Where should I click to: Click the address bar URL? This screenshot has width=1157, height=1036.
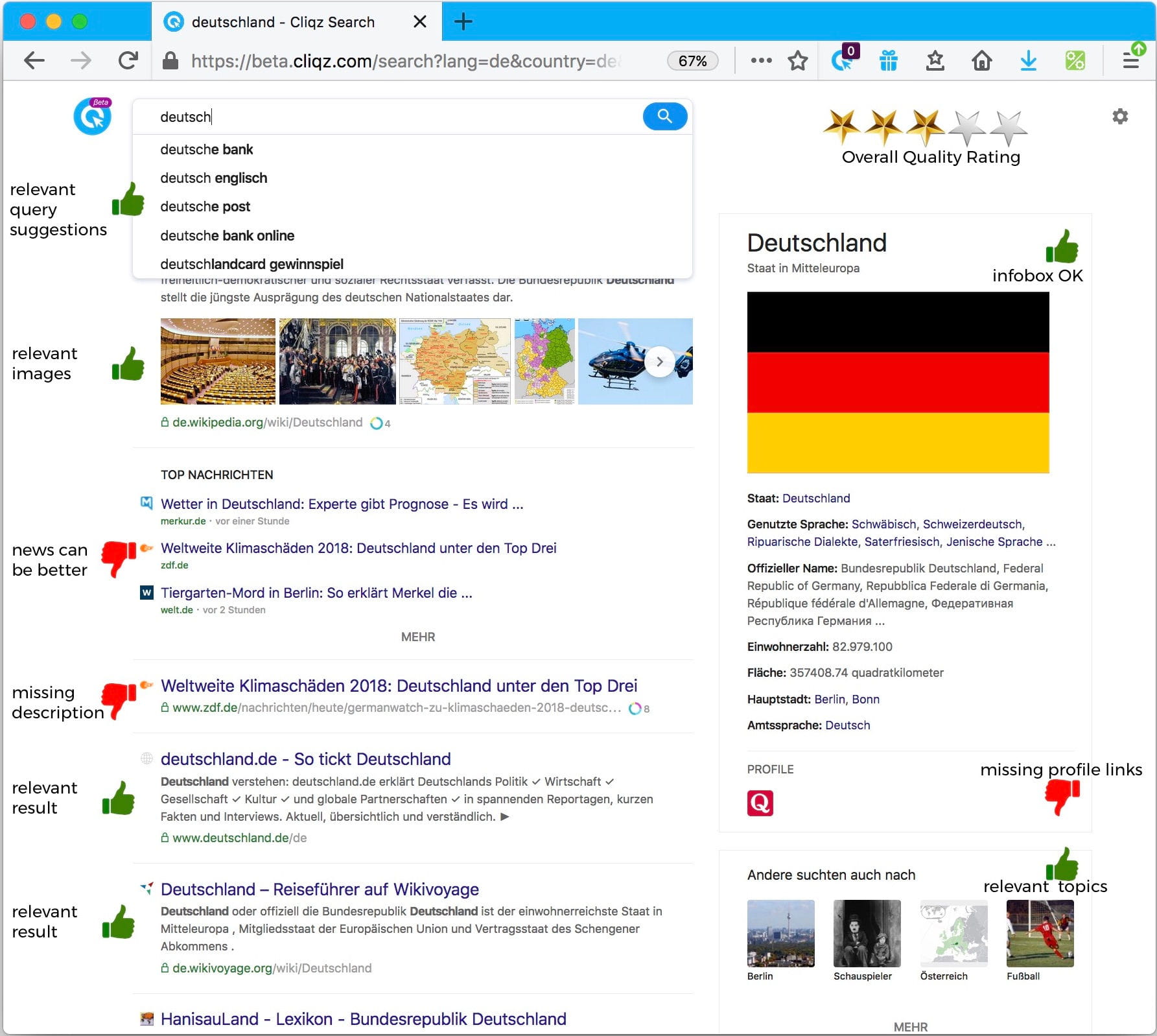coord(405,61)
